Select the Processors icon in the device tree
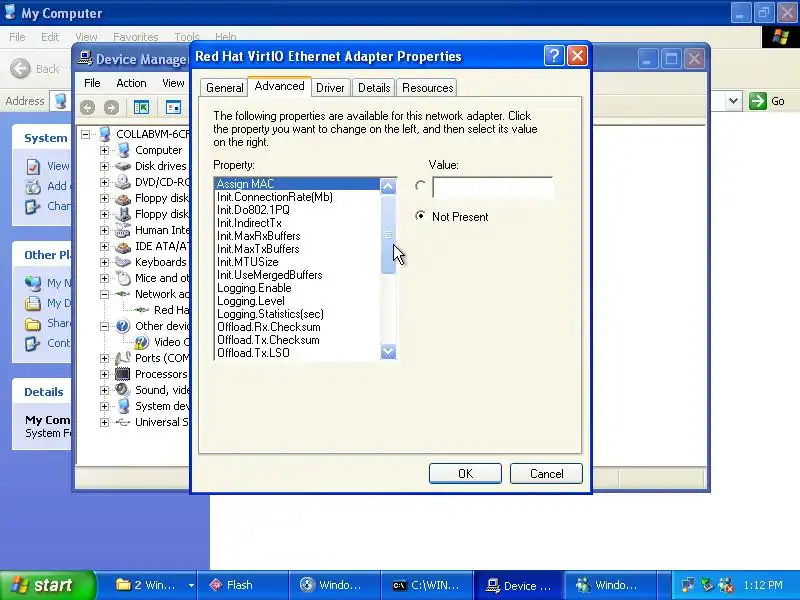 123,374
